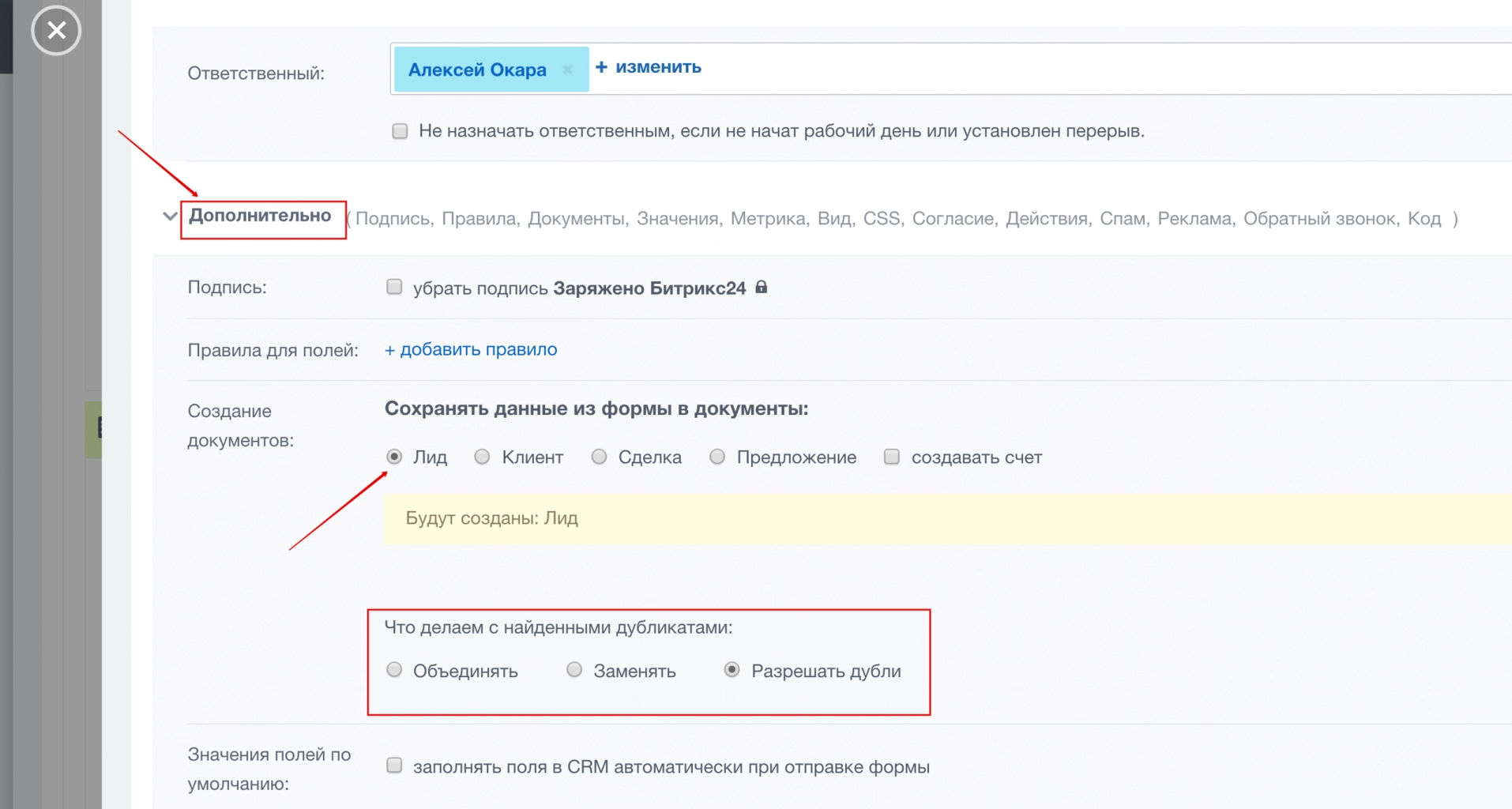
Task: Choose Объединять for found duplicates
Action: (x=393, y=670)
